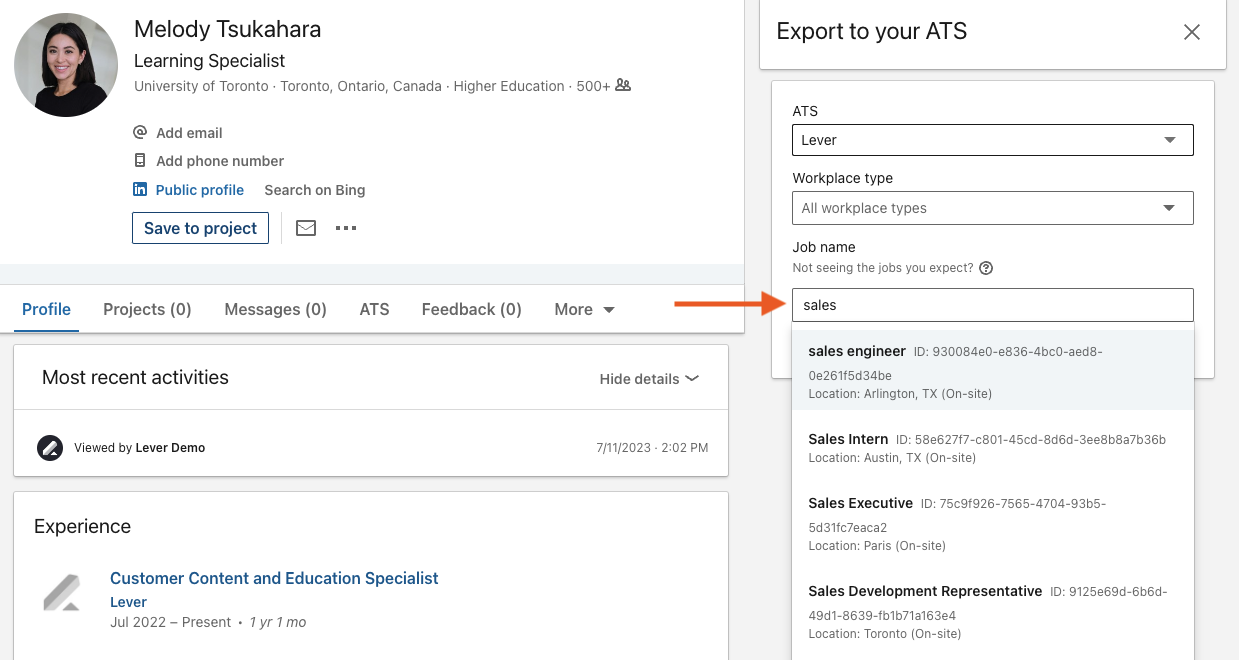
Task: Open the message envelope icon
Action: click(x=306, y=228)
